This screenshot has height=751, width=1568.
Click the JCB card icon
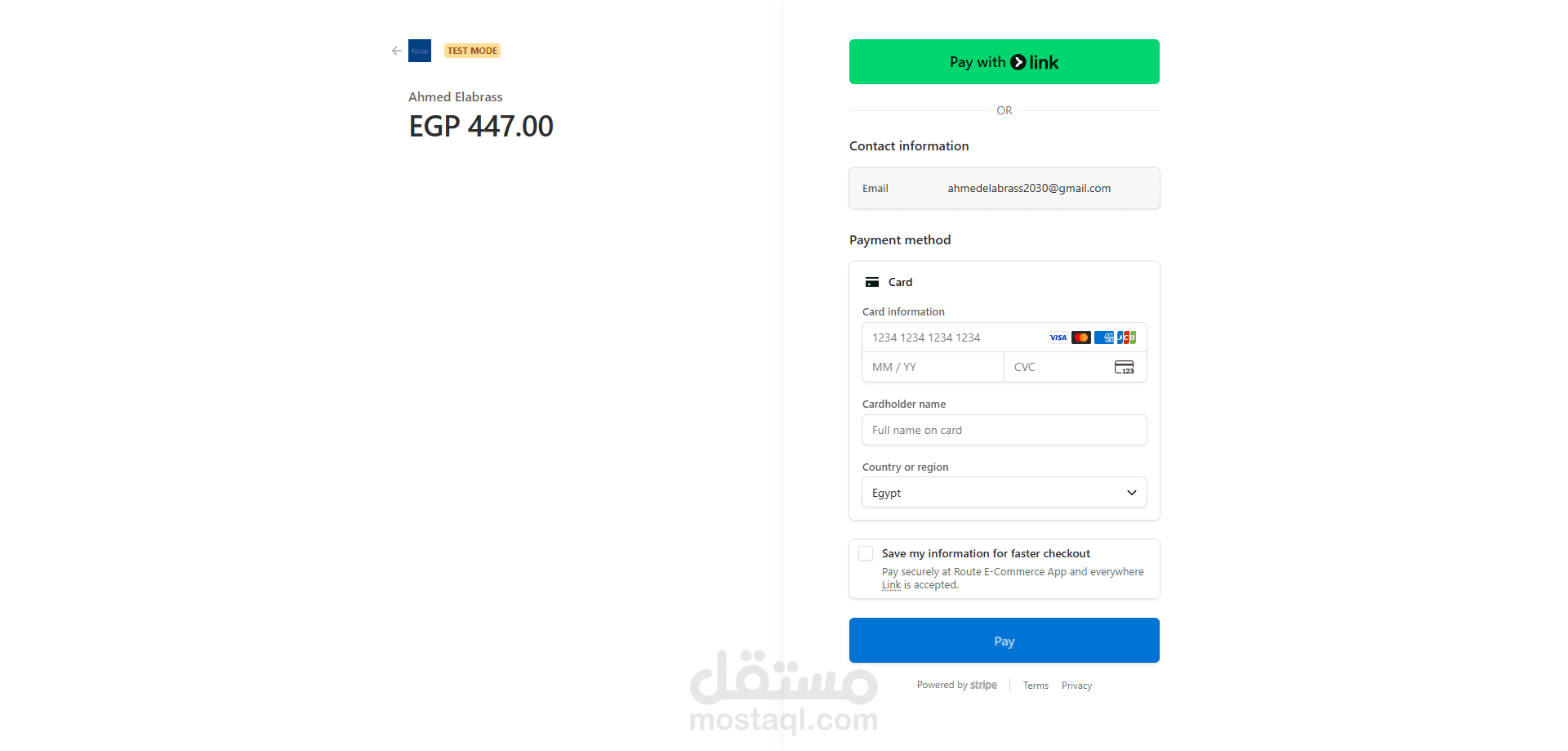point(1127,338)
